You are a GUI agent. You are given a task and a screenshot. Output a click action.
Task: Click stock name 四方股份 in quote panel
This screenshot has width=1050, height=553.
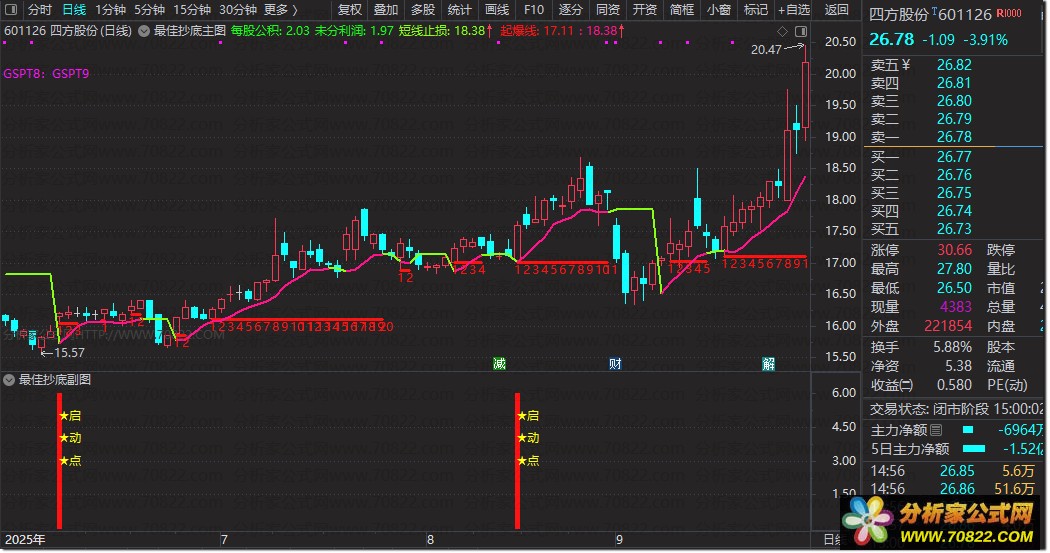pos(899,14)
